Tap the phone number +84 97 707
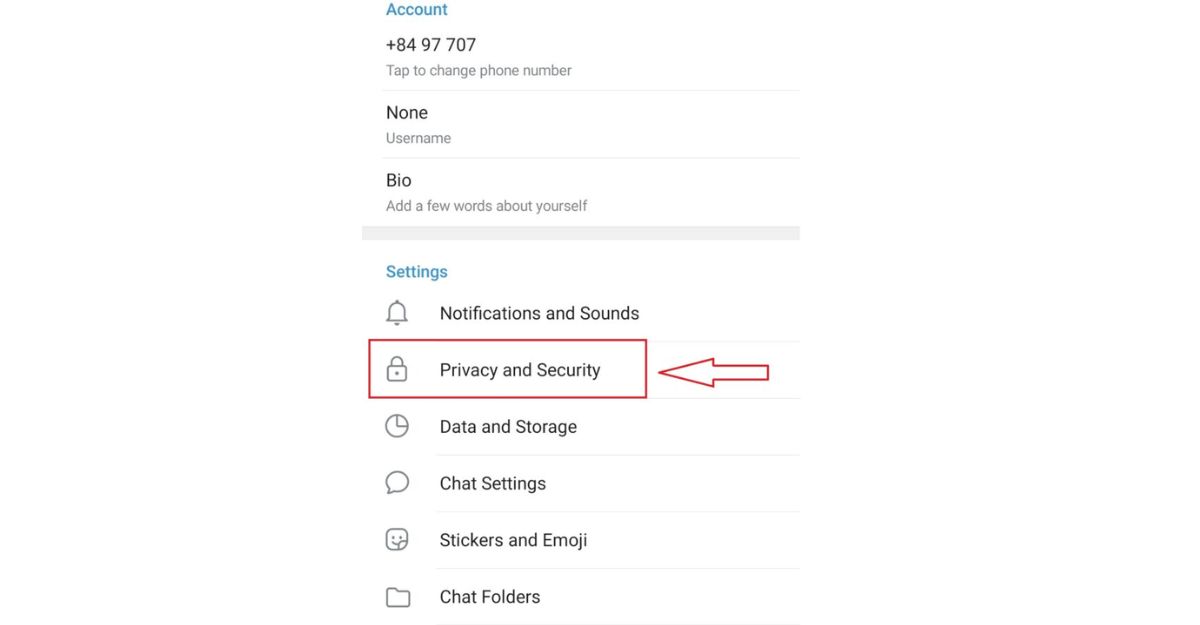The image size is (1200, 625). coord(431,44)
